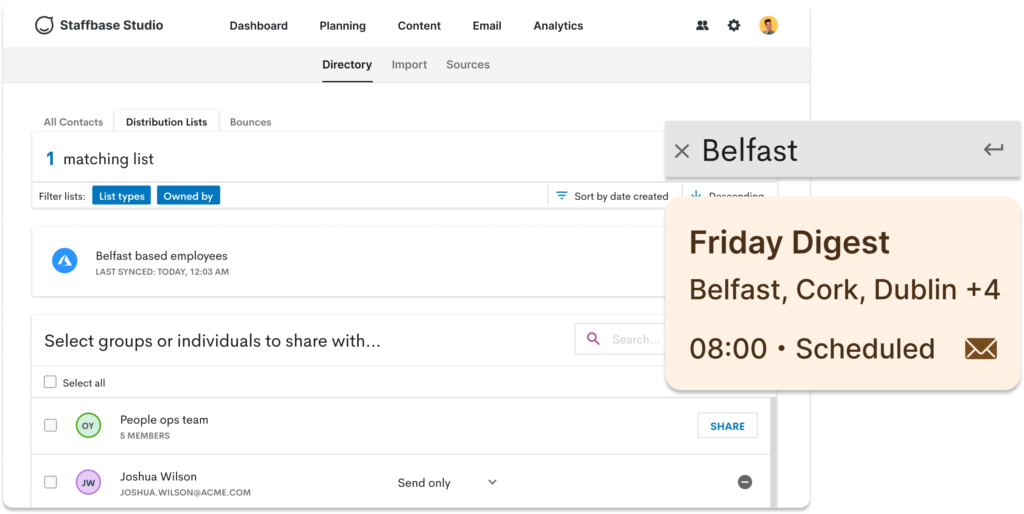
Task: Click the OY avatar for People ops team
Action: 88,426
